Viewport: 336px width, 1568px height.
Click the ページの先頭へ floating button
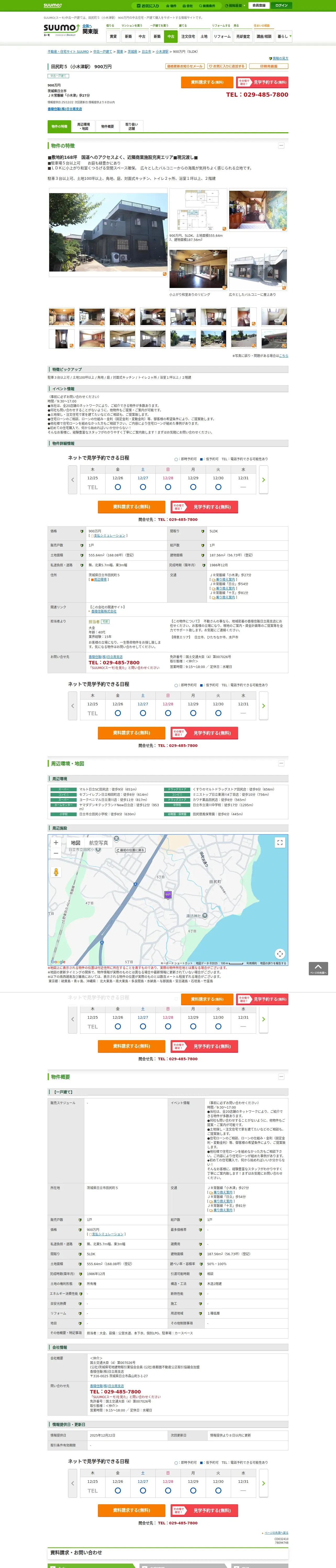click(x=318, y=969)
